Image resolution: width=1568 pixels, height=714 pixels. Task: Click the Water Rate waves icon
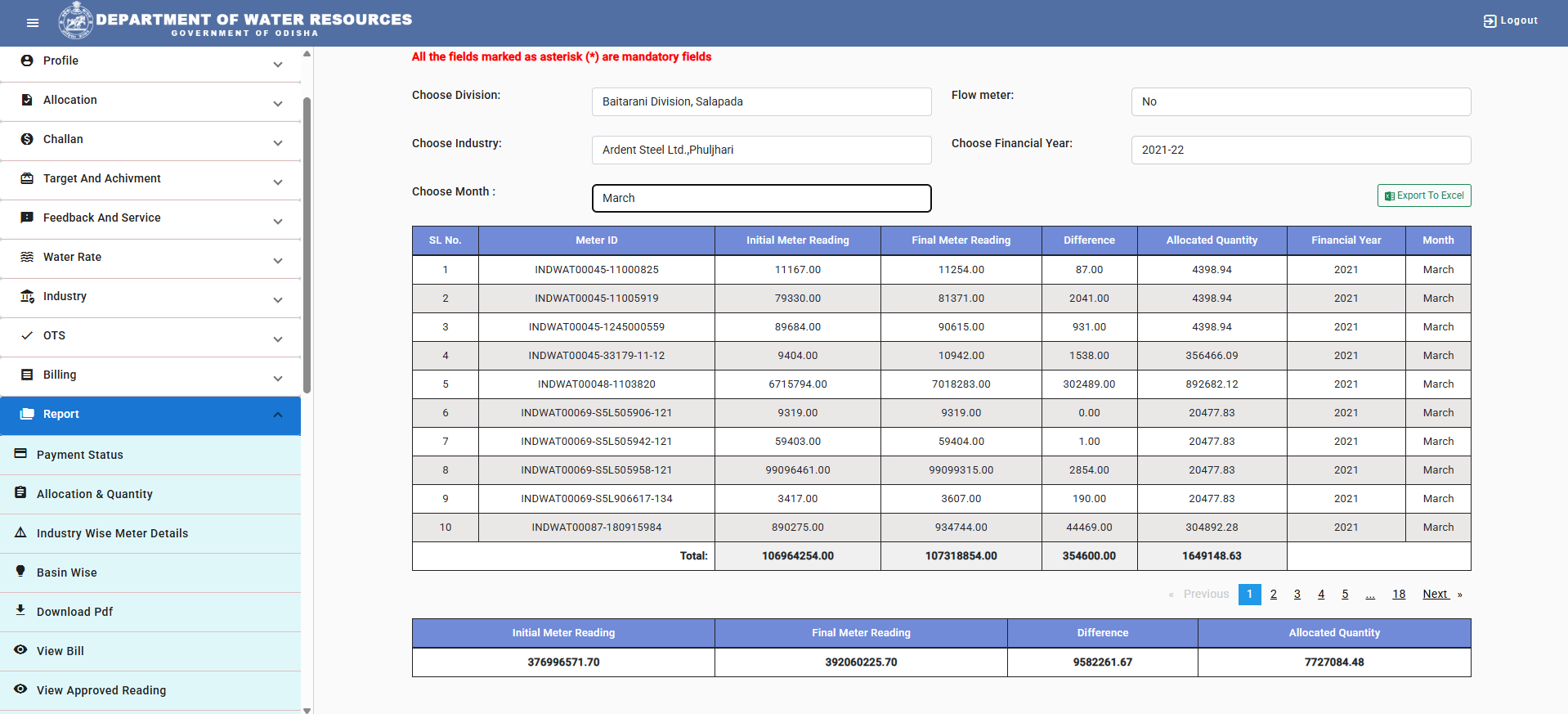tap(27, 257)
